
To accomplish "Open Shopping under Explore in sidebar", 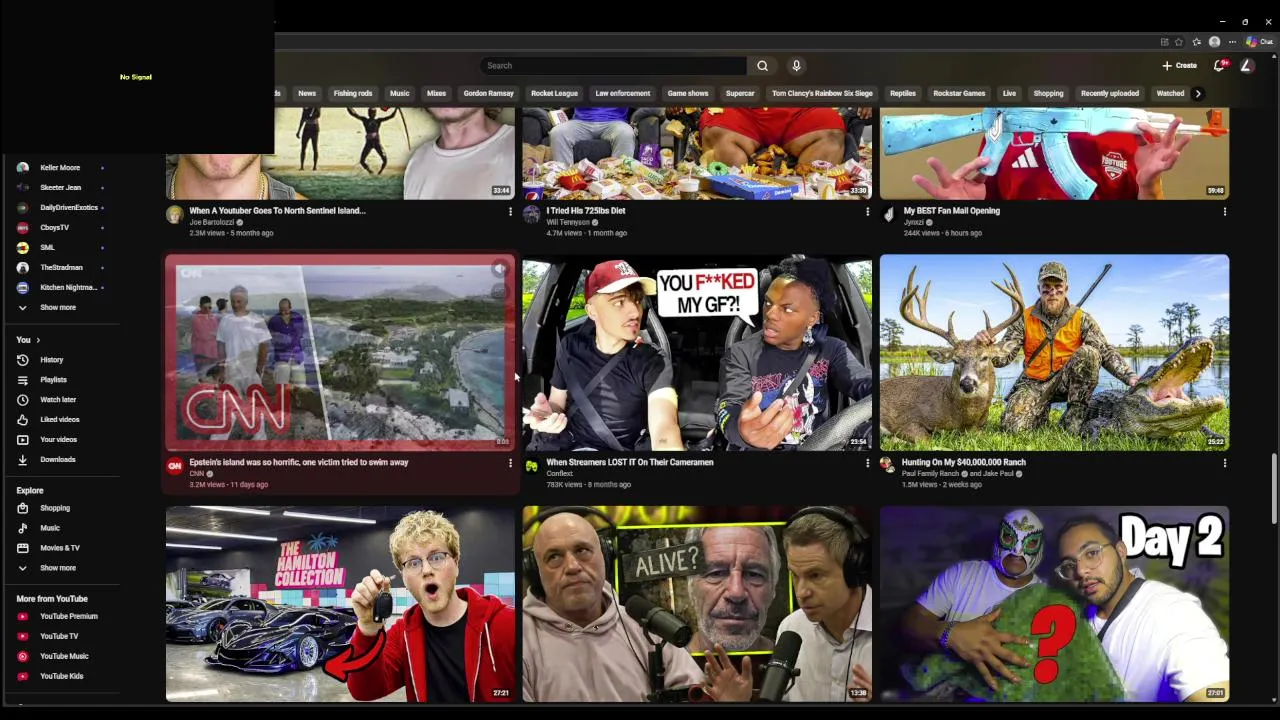I will [60, 508].
